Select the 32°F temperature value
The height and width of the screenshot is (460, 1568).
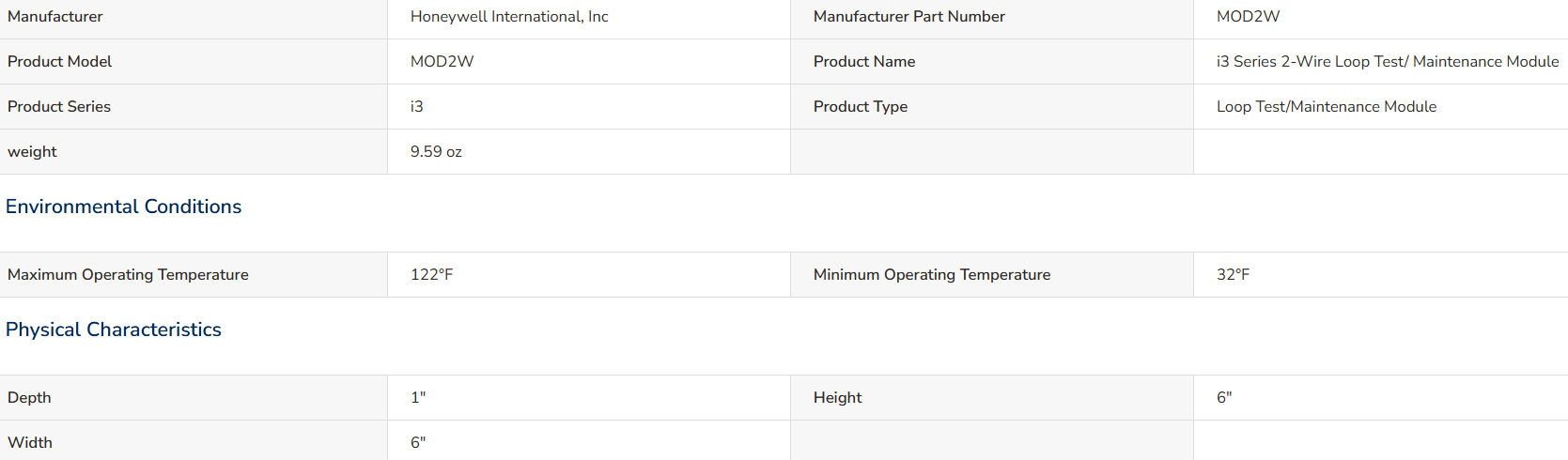point(1233,275)
